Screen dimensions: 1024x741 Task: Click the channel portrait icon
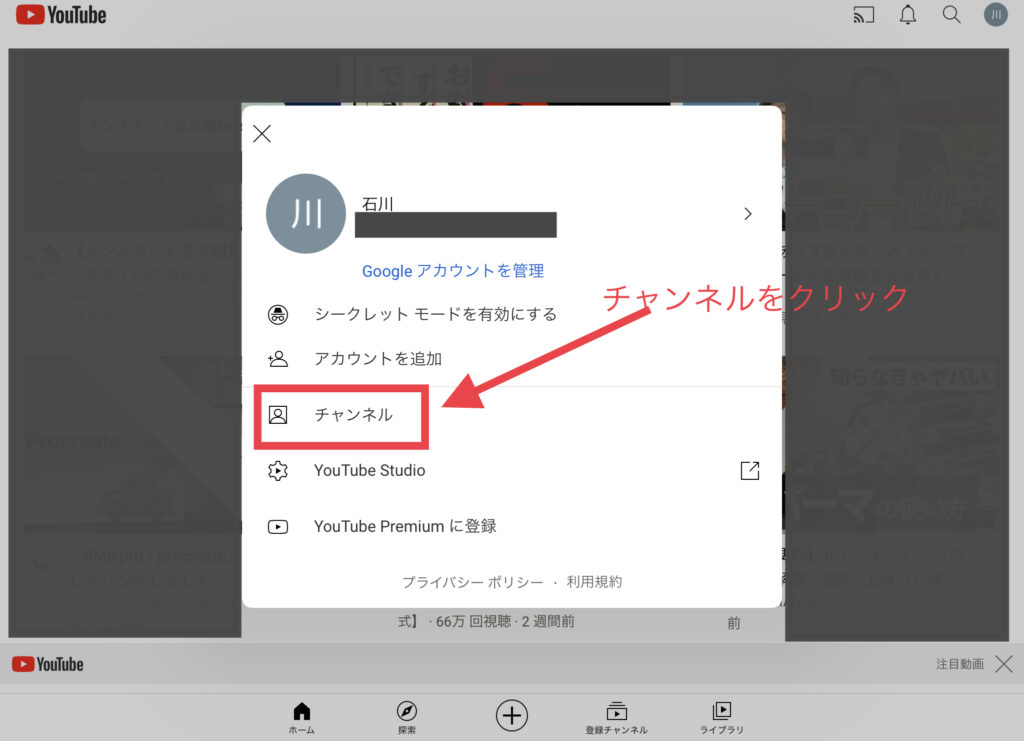278,415
